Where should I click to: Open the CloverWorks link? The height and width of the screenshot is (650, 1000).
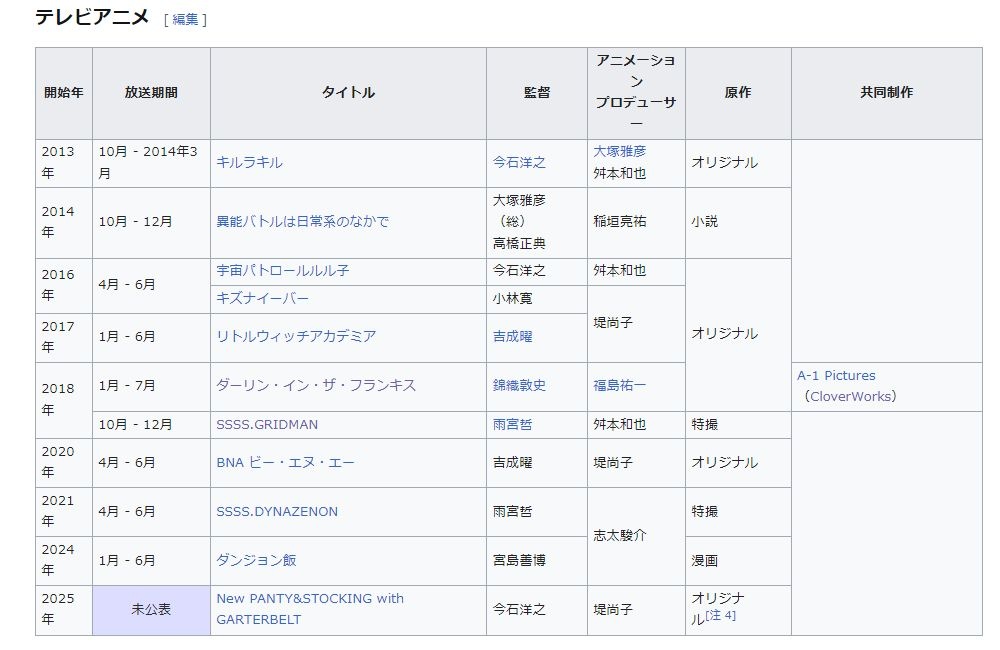pos(850,396)
